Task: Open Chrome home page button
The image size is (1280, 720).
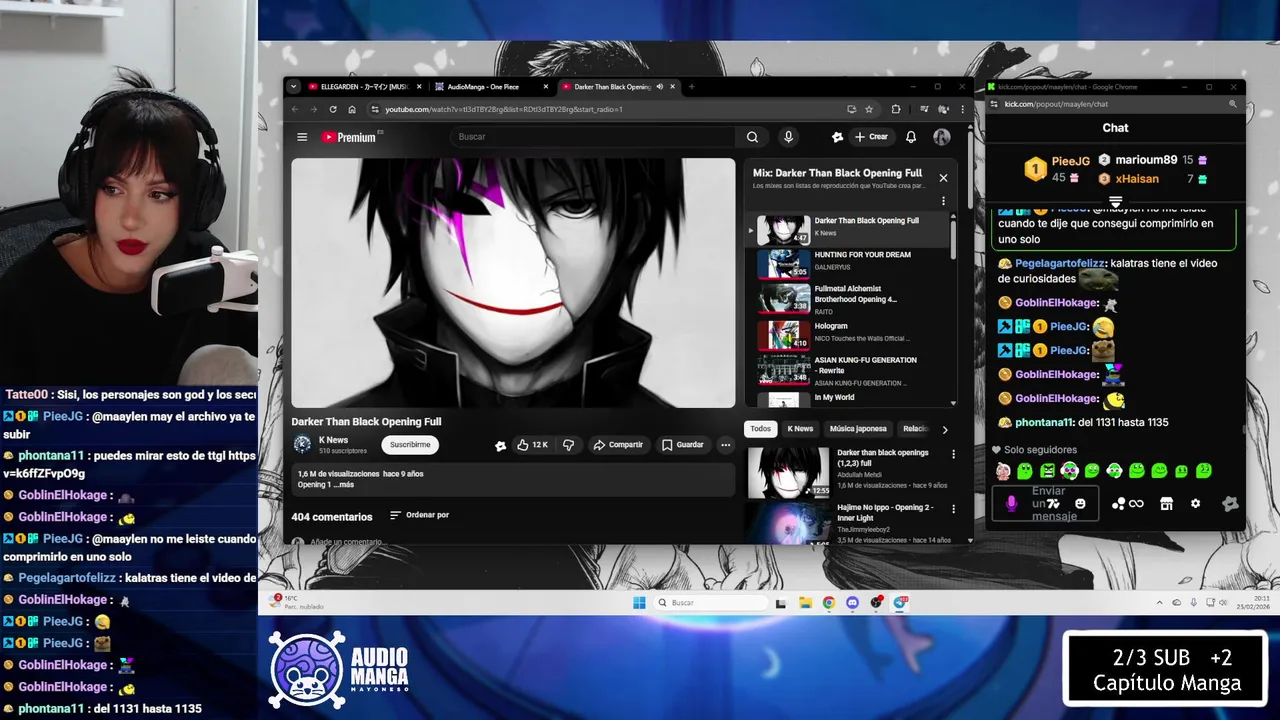Action: (351, 109)
